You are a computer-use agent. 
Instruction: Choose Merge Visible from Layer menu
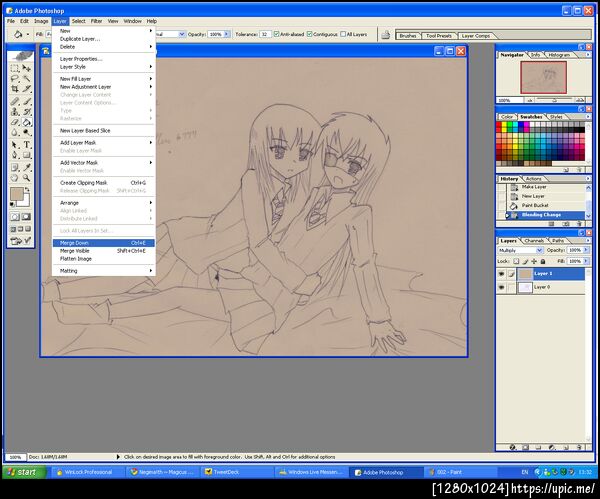pyautogui.click(x=103, y=251)
